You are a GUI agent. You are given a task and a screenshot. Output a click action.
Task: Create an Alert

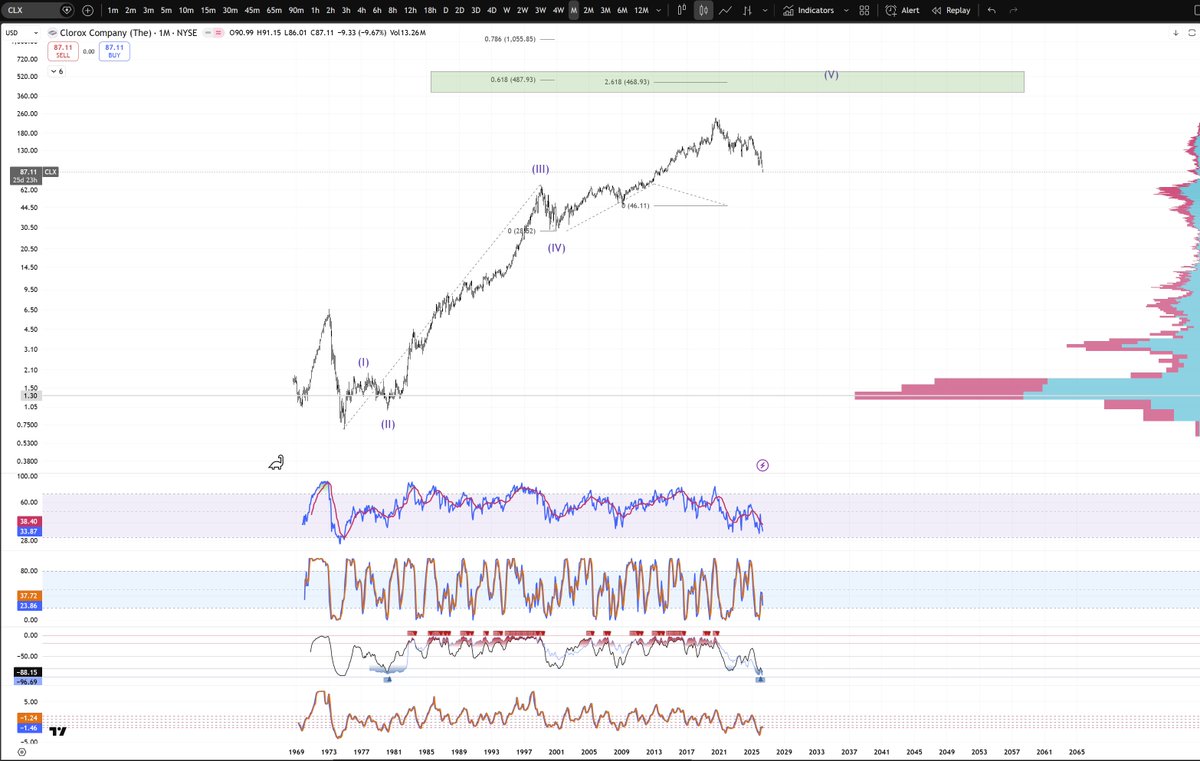[902, 10]
